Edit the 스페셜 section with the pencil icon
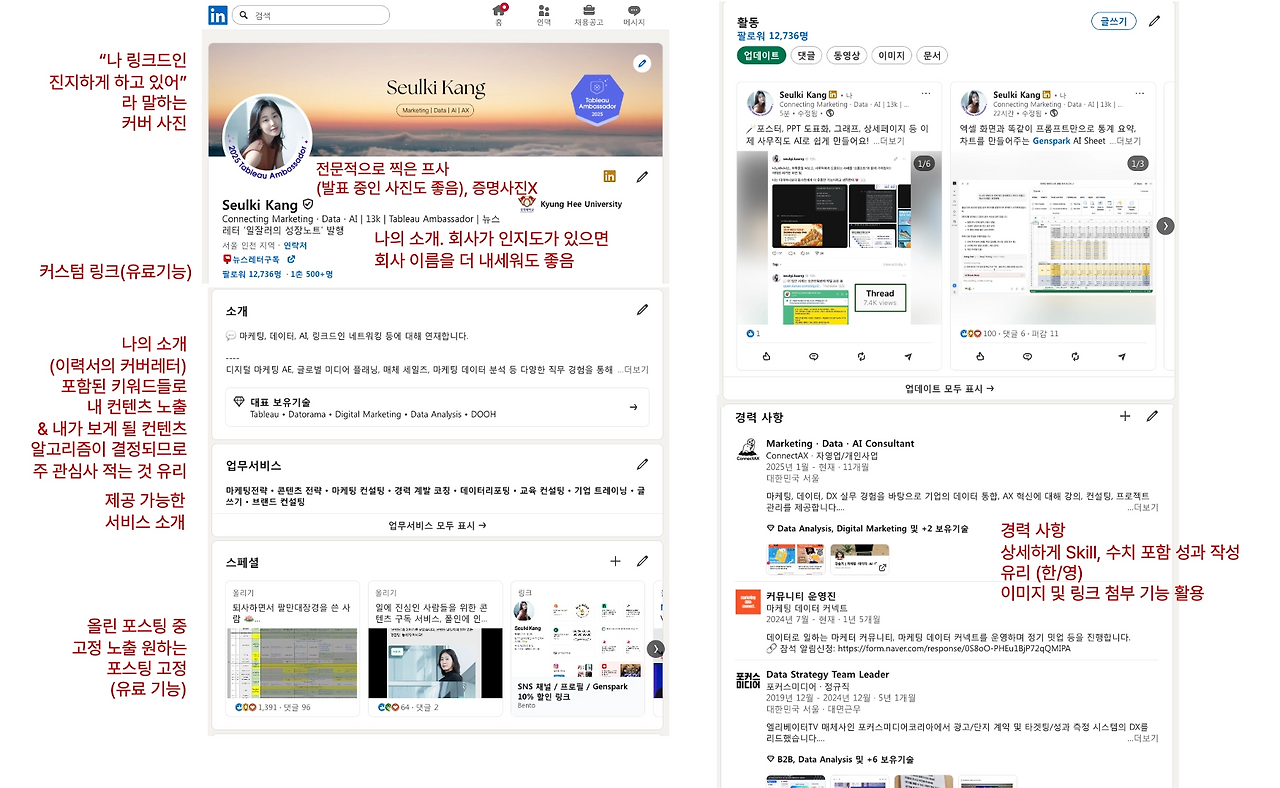 (x=642, y=562)
